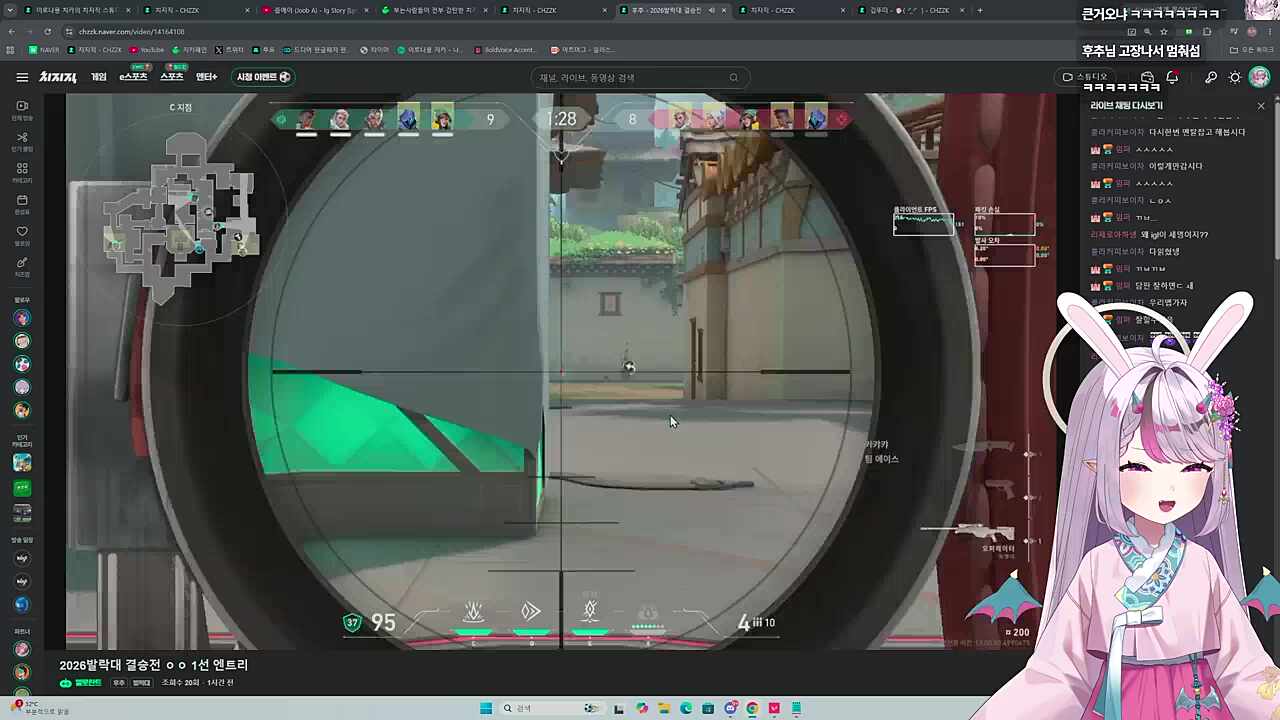Click the 치지직 logo in the header
Viewport: 1280px width, 720px height.
click(x=58, y=77)
